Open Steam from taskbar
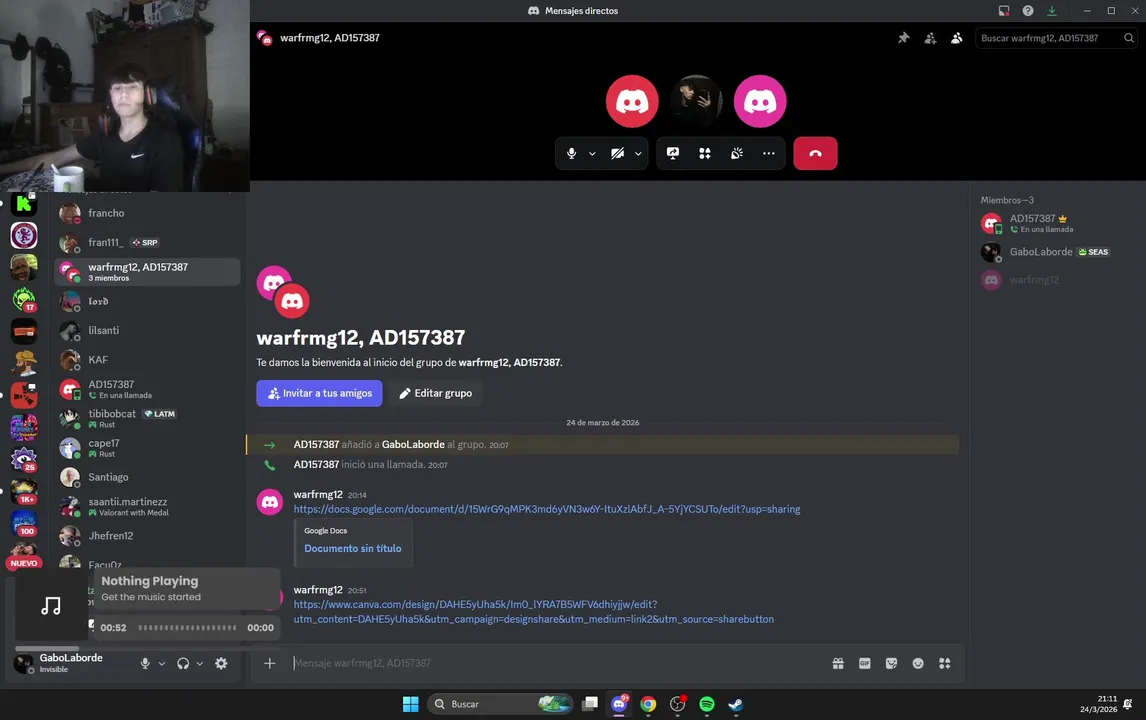 coord(736,704)
